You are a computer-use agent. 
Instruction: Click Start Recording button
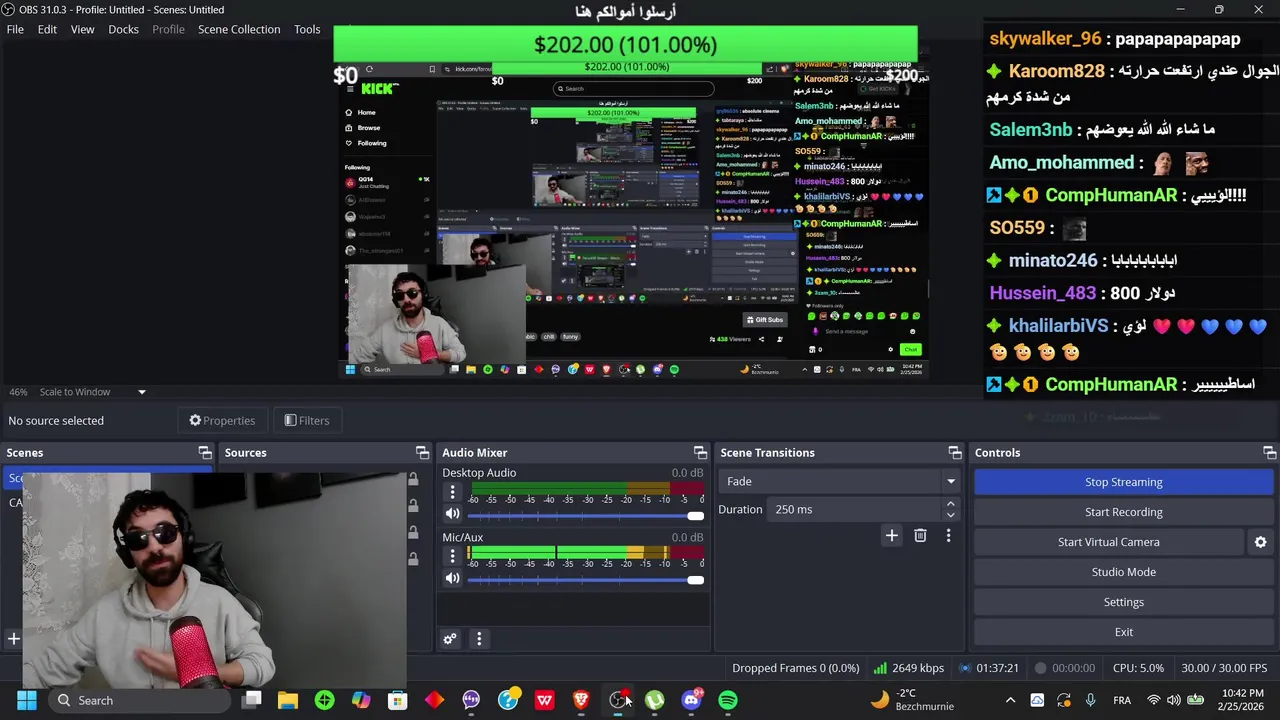click(x=1123, y=512)
